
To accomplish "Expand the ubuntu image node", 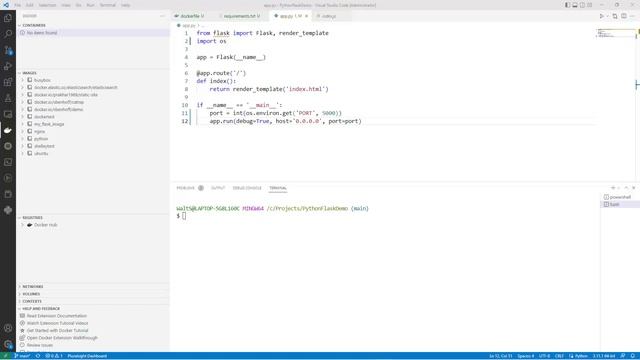I will 22,153.
